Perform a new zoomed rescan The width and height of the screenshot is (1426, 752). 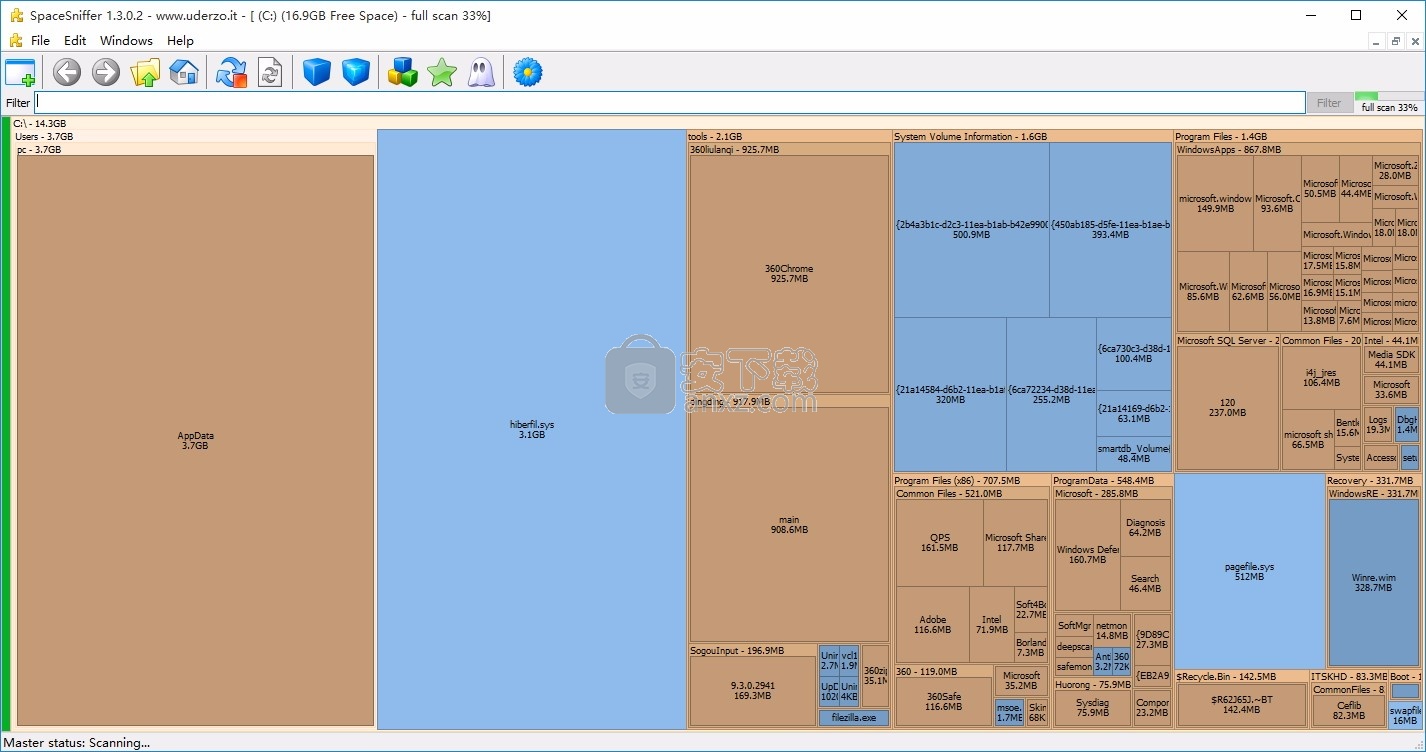click(x=270, y=72)
